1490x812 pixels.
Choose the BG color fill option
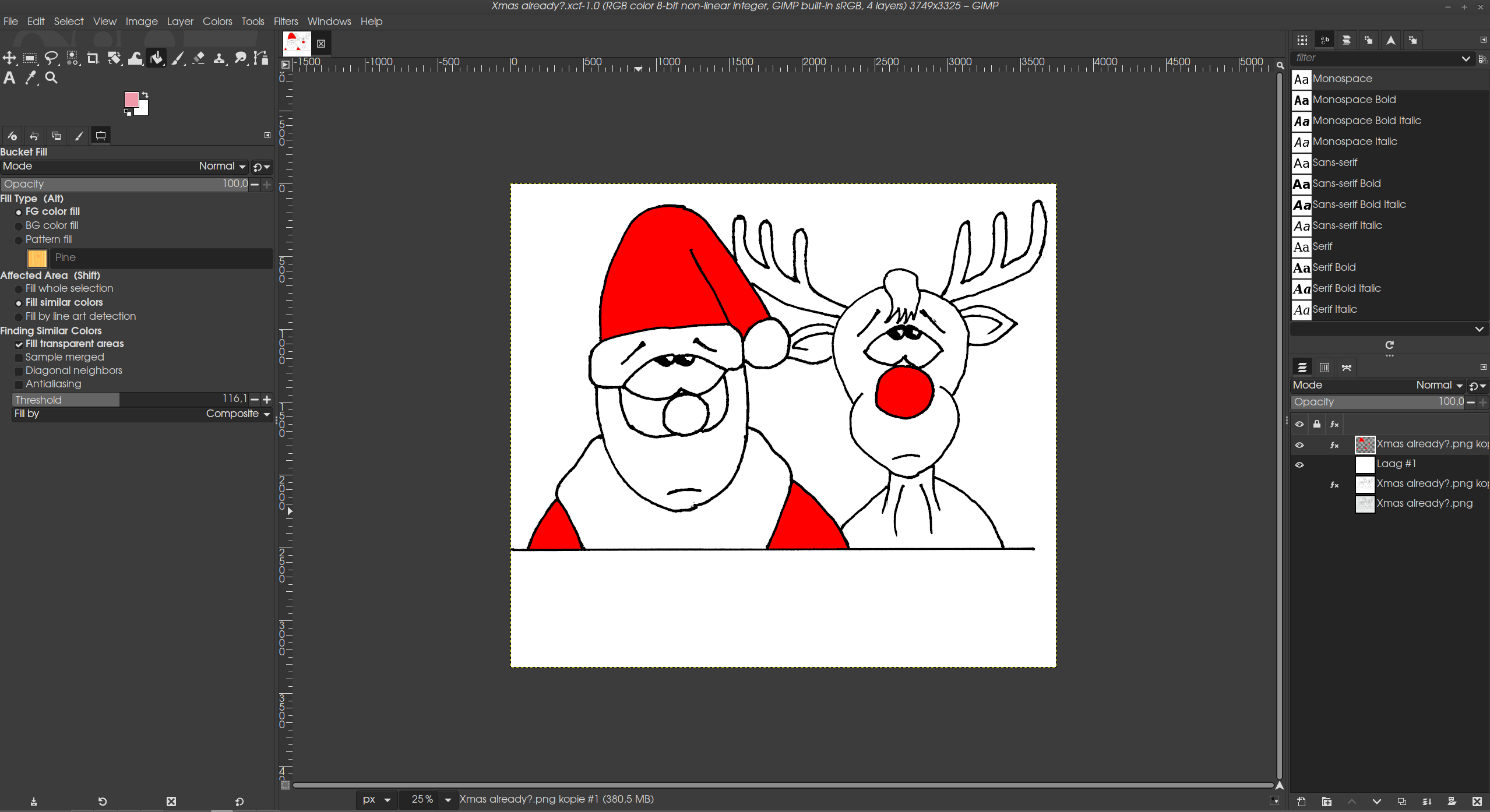19,226
